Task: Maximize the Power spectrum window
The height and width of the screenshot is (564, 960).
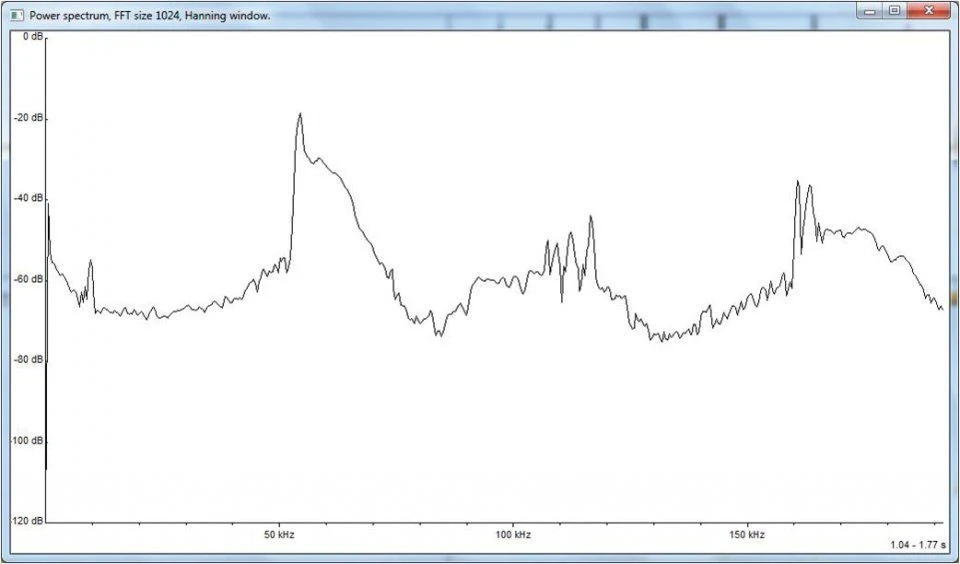Action: click(x=894, y=11)
